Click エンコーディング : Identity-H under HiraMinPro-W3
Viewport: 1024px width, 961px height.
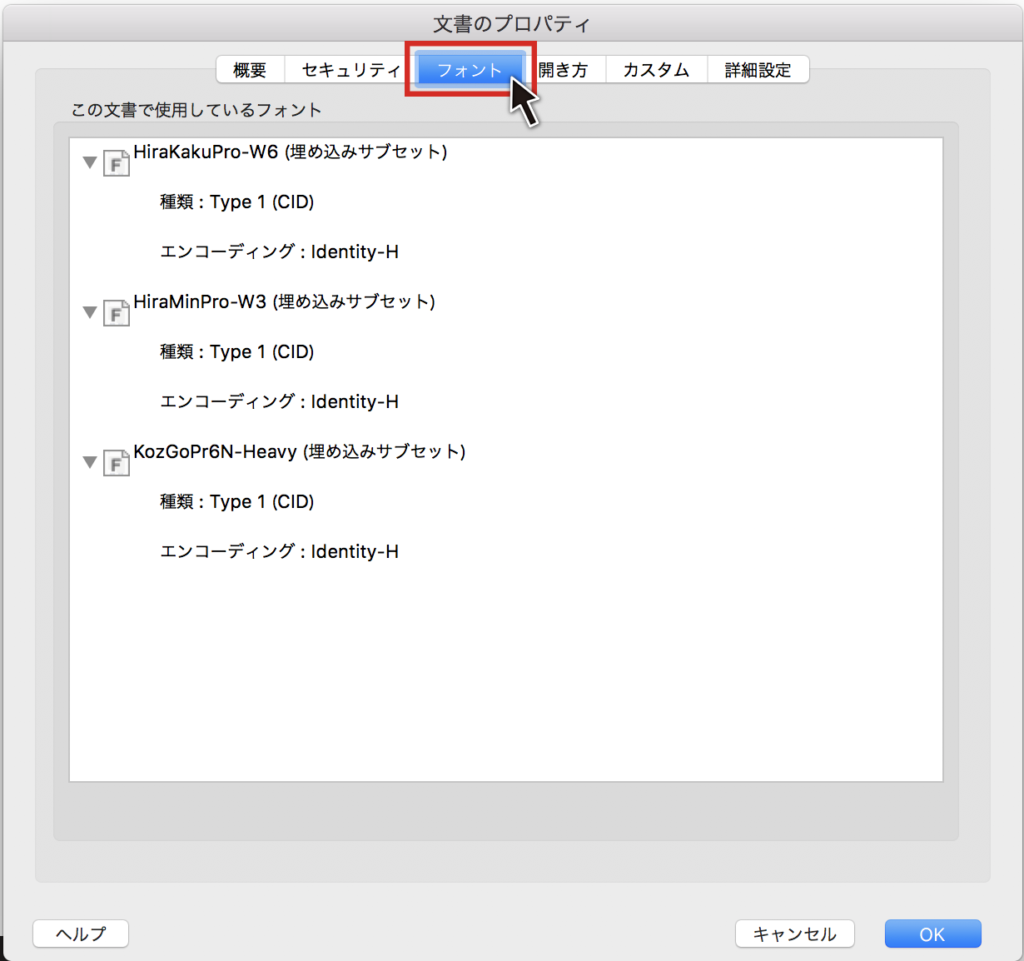click(280, 402)
